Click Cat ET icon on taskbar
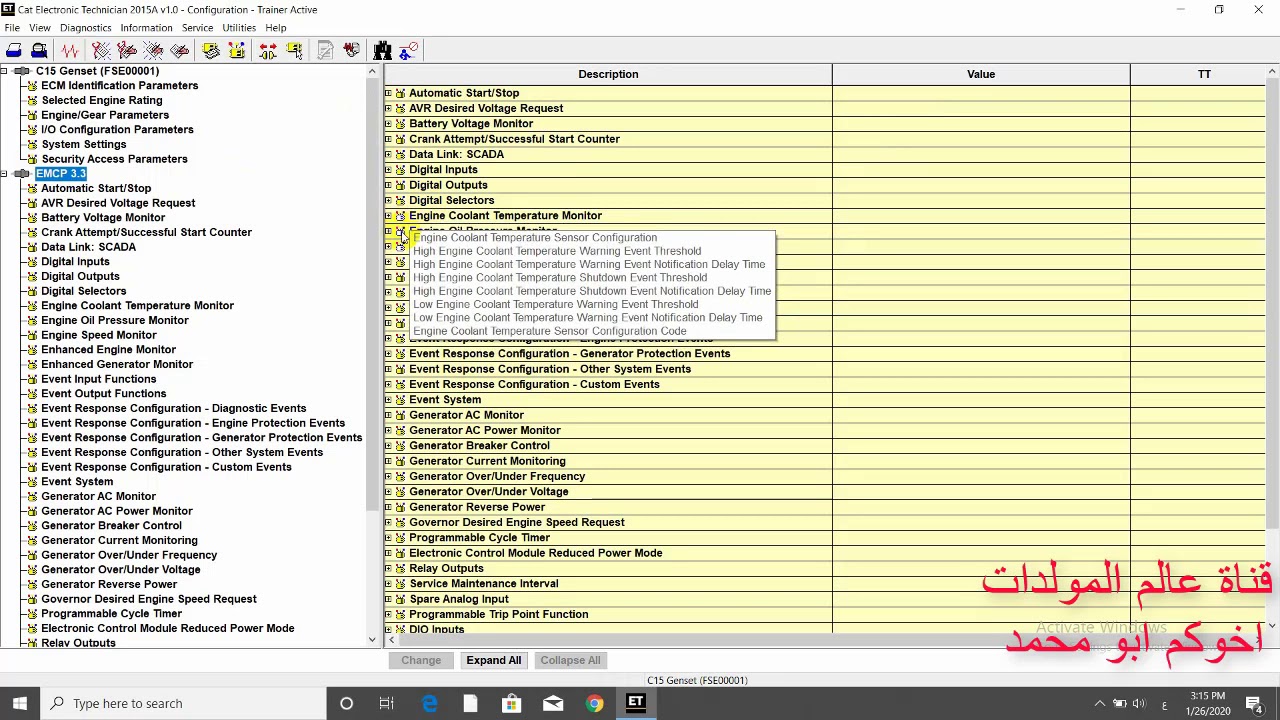The width and height of the screenshot is (1280, 720). (x=635, y=703)
